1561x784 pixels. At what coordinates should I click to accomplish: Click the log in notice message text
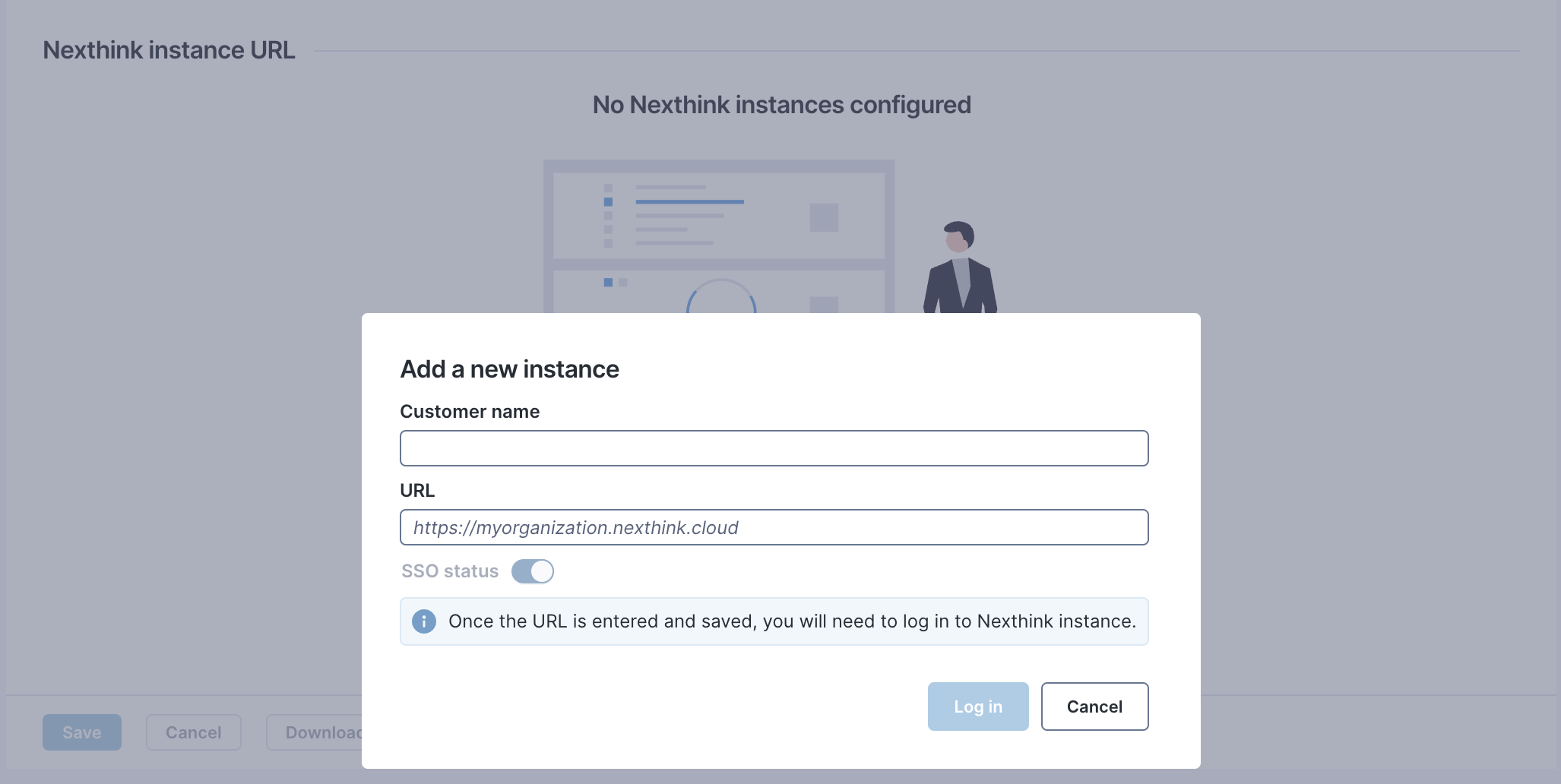pos(792,621)
